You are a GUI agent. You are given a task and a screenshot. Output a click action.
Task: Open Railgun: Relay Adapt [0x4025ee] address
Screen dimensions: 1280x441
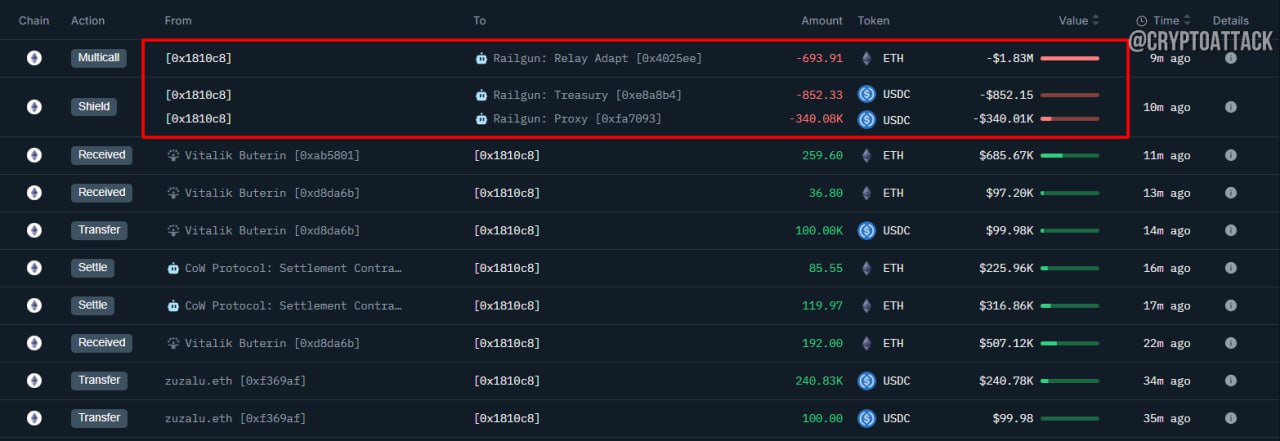tap(598, 58)
